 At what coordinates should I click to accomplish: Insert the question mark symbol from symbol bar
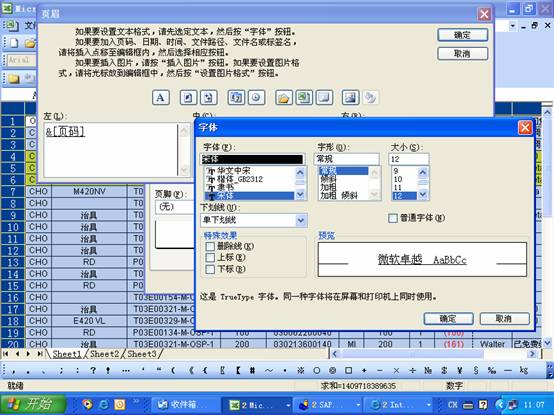[x=93, y=370]
